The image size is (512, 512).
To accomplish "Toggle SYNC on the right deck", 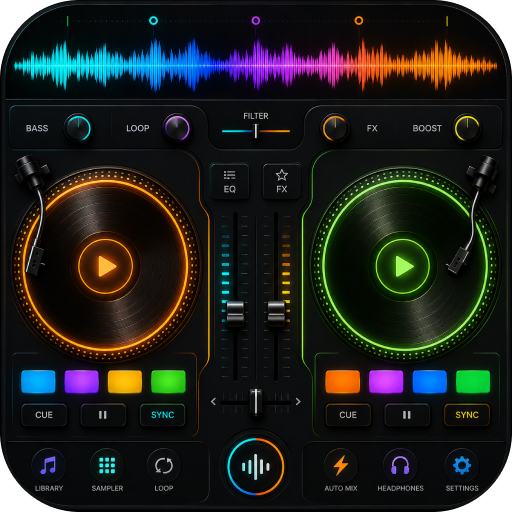I will pos(467,415).
